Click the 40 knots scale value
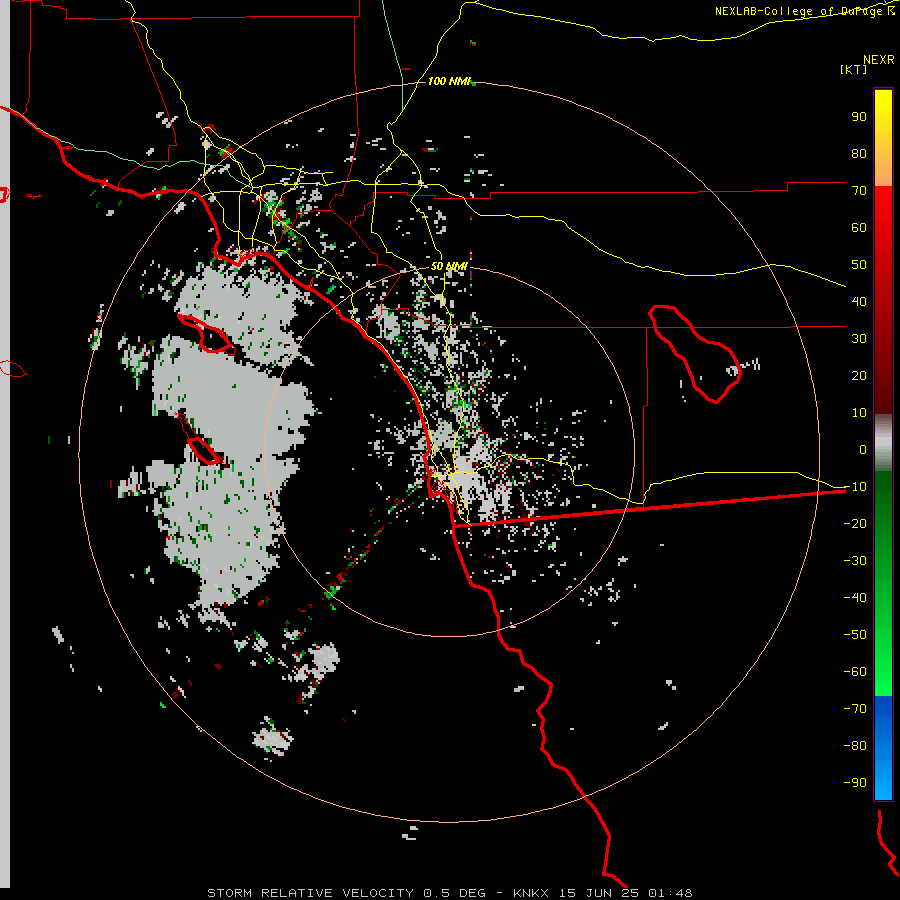The width and height of the screenshot is (900, 900). (859, 302)
